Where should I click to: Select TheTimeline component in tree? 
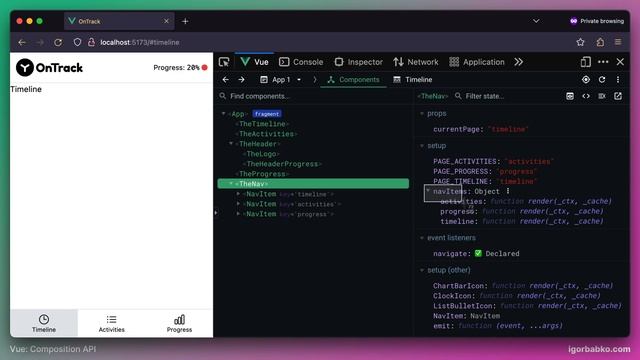coord(262,124)
